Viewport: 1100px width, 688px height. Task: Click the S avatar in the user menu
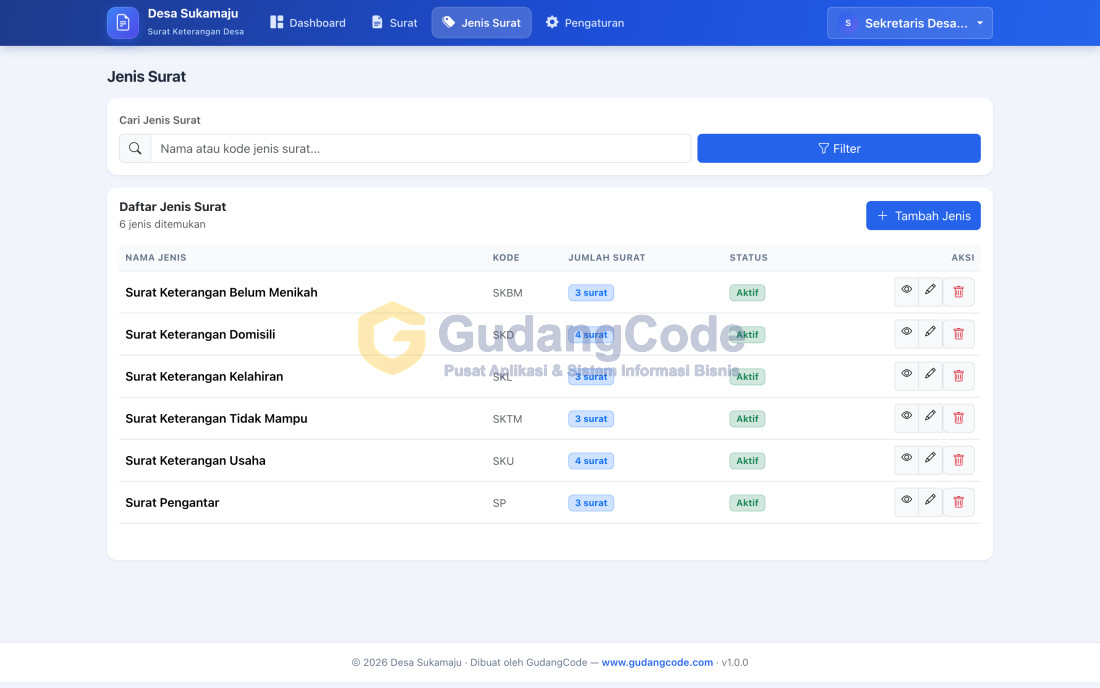click(x=847, y=23)
